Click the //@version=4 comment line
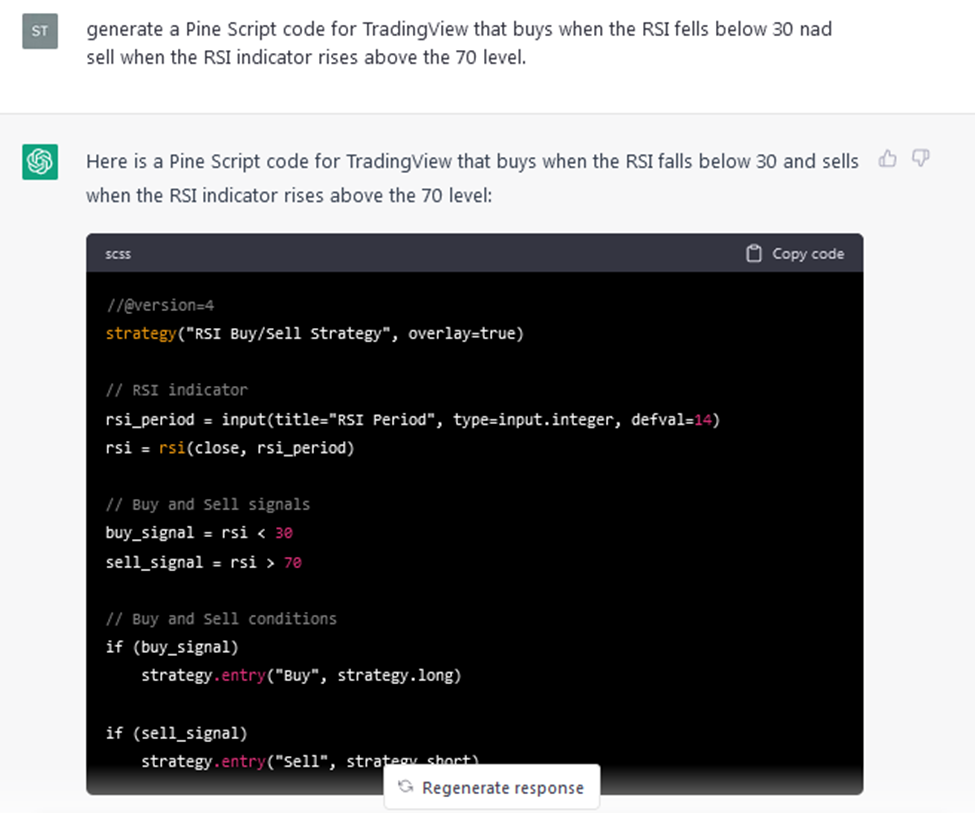 pos(160,305)
